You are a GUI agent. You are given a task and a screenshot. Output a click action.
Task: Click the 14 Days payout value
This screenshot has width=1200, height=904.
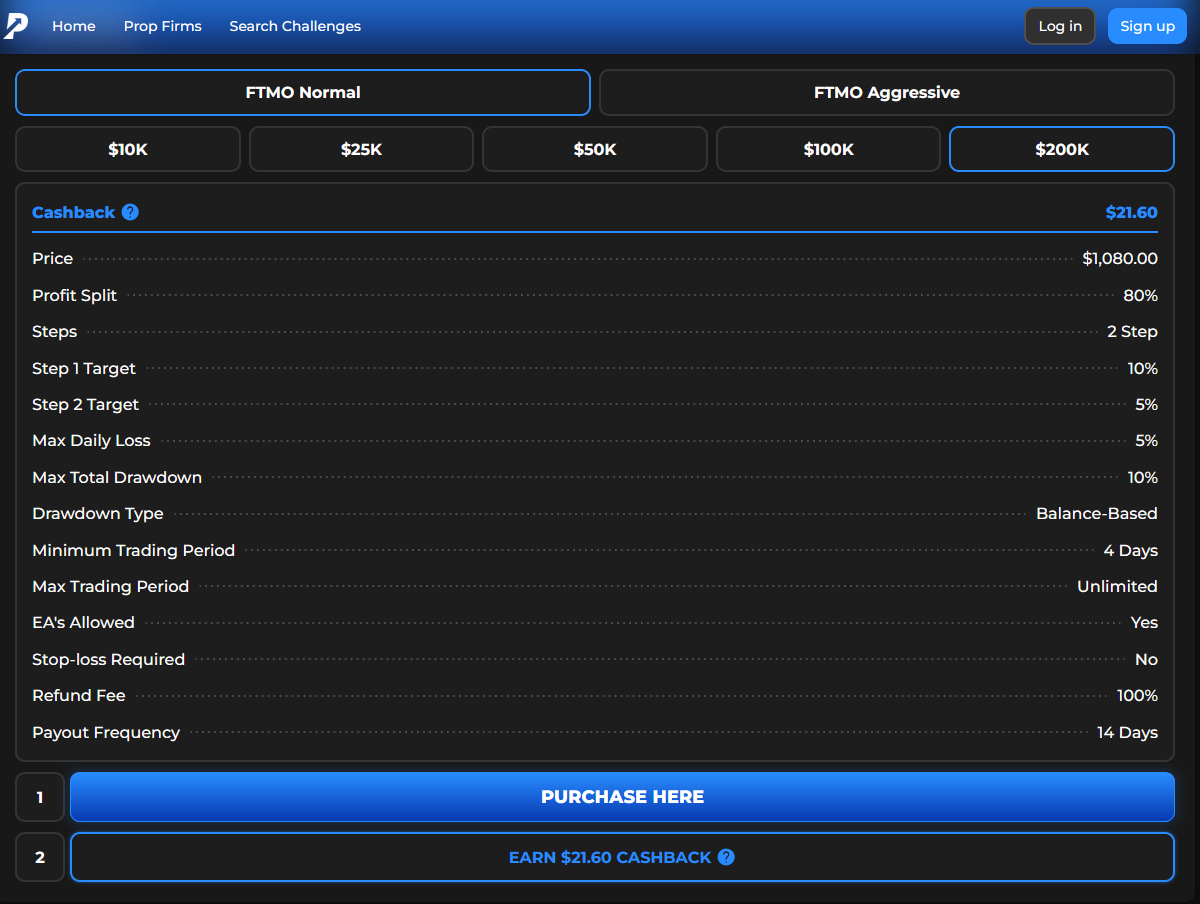click(1127, 732)
